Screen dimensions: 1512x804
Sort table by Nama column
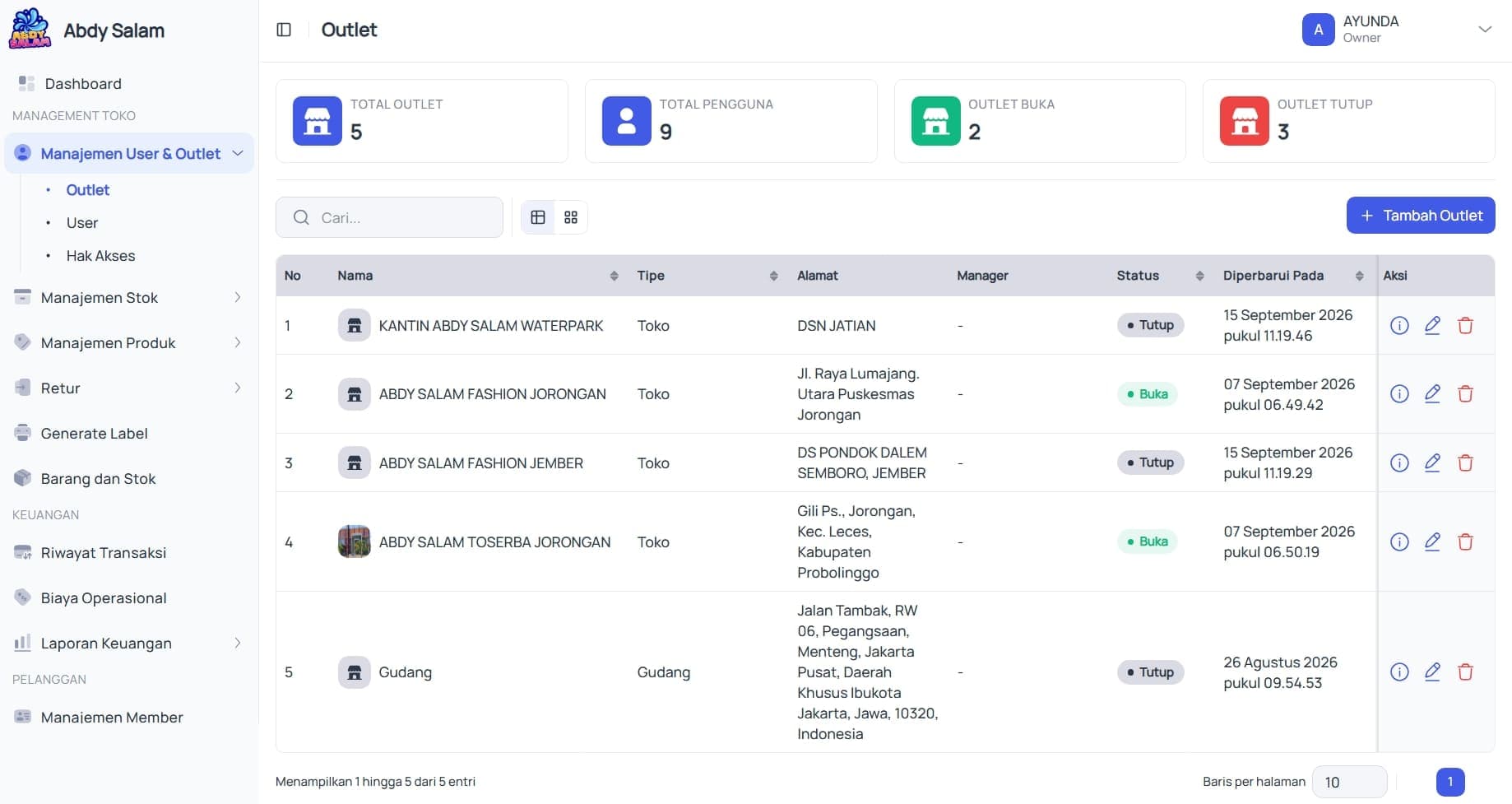click(614, 276)
